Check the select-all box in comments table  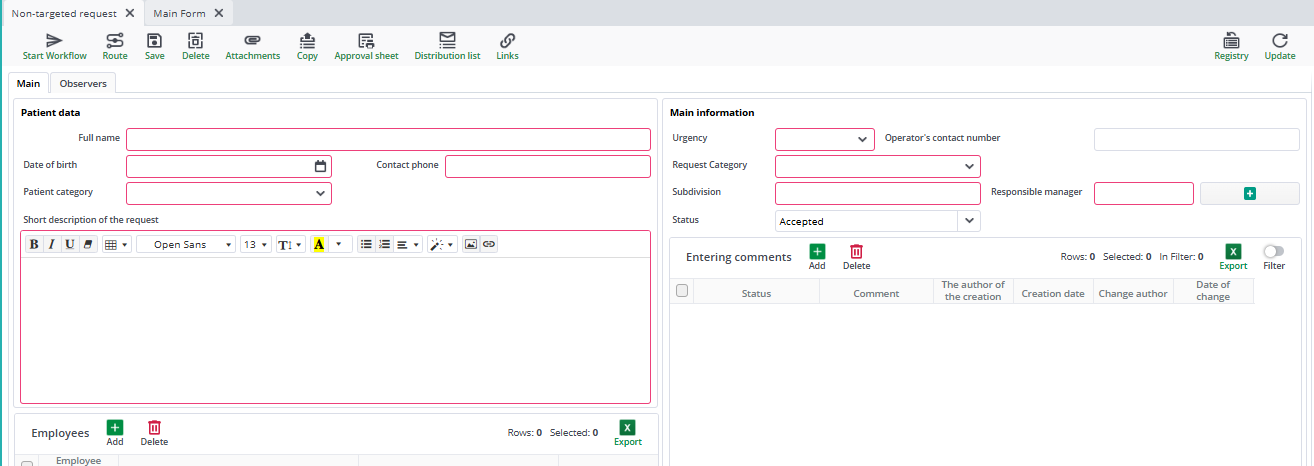click(682, 291)
